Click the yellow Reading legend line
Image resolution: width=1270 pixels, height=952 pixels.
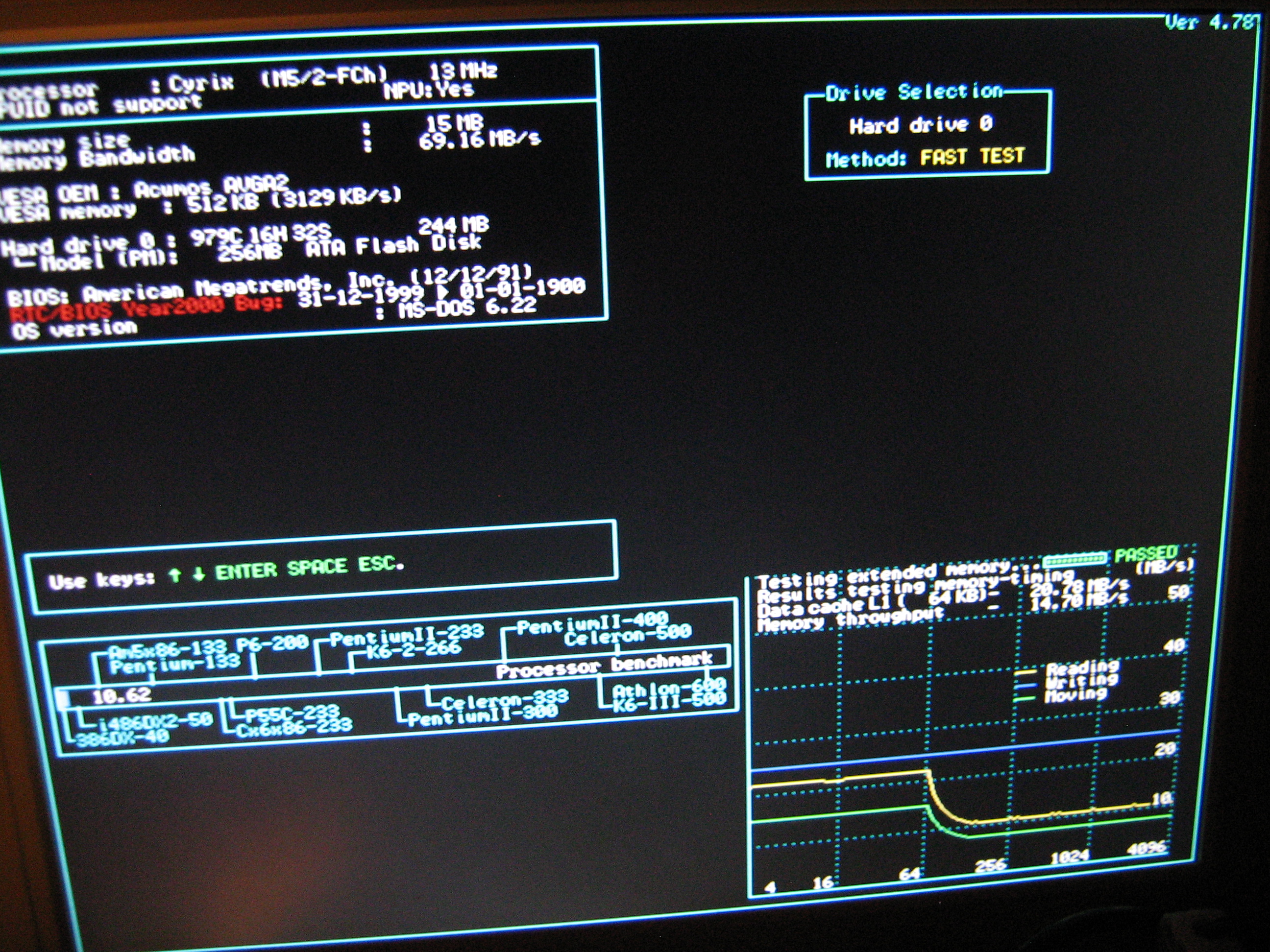[1026, 672]
